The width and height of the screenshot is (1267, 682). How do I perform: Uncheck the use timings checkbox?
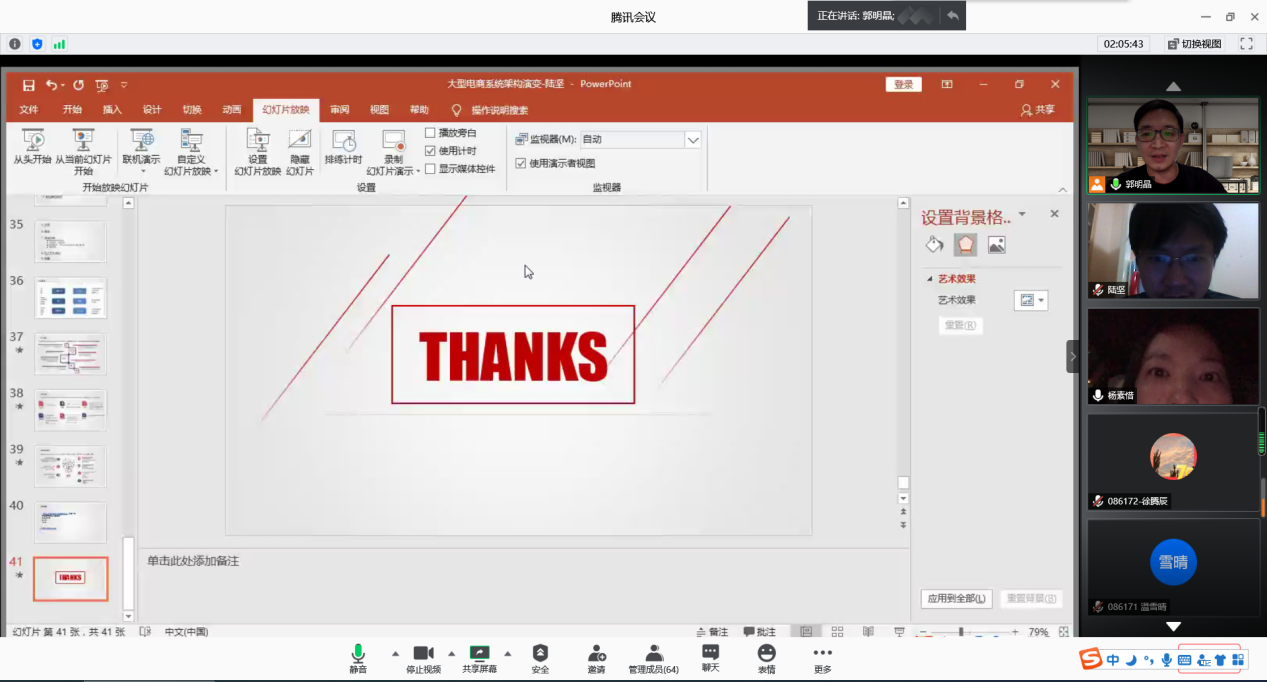coord(430,151)
